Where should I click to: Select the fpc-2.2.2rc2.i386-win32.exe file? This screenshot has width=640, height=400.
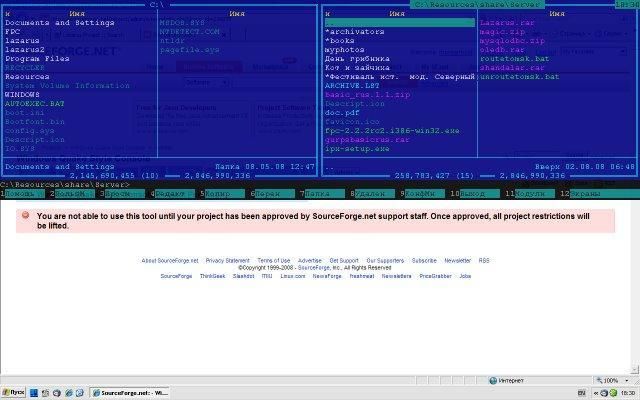click(392, 131)
